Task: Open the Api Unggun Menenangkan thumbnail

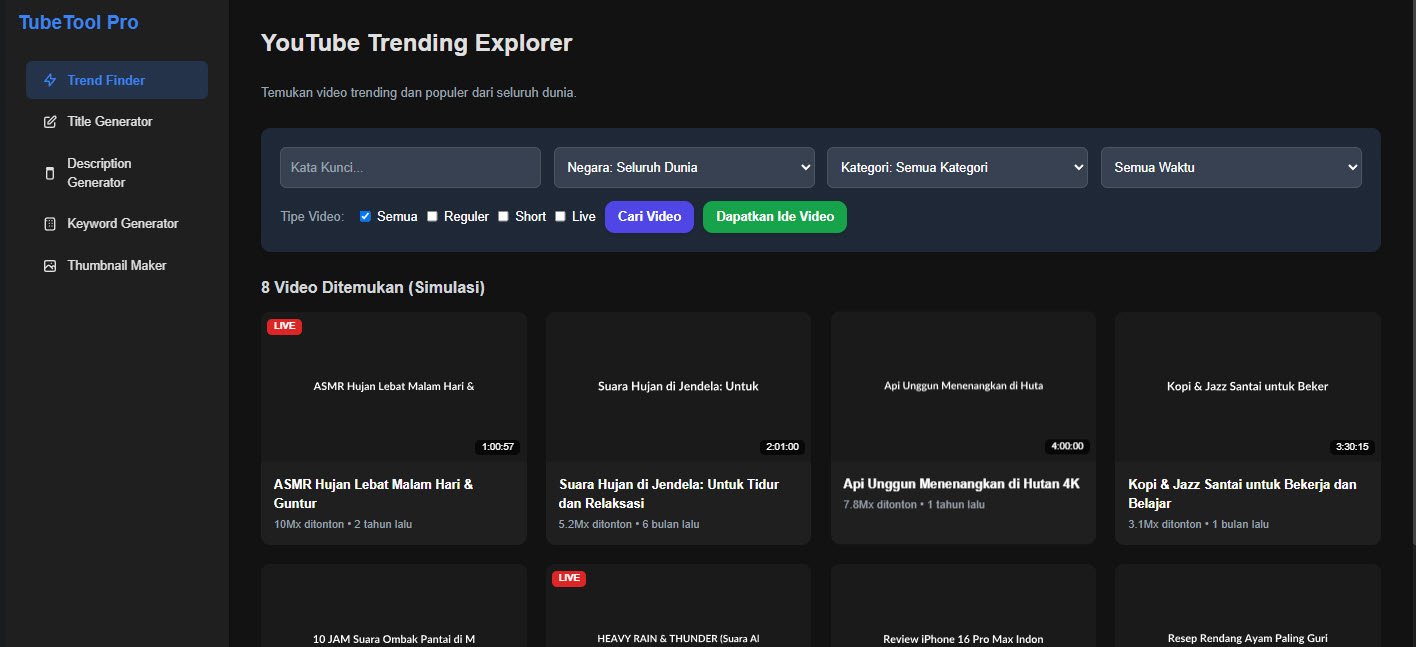Action: tap(963, 386)
